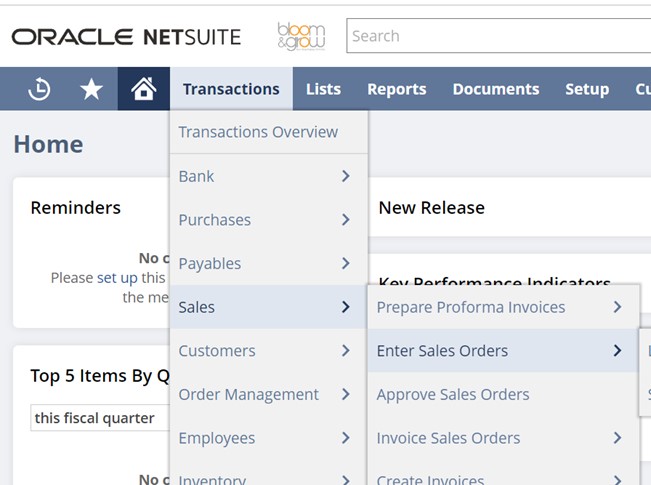Viewport: 651px width, 485px height.
Task: Click the Bloom & Grow company logo
Action: [301, 36]
